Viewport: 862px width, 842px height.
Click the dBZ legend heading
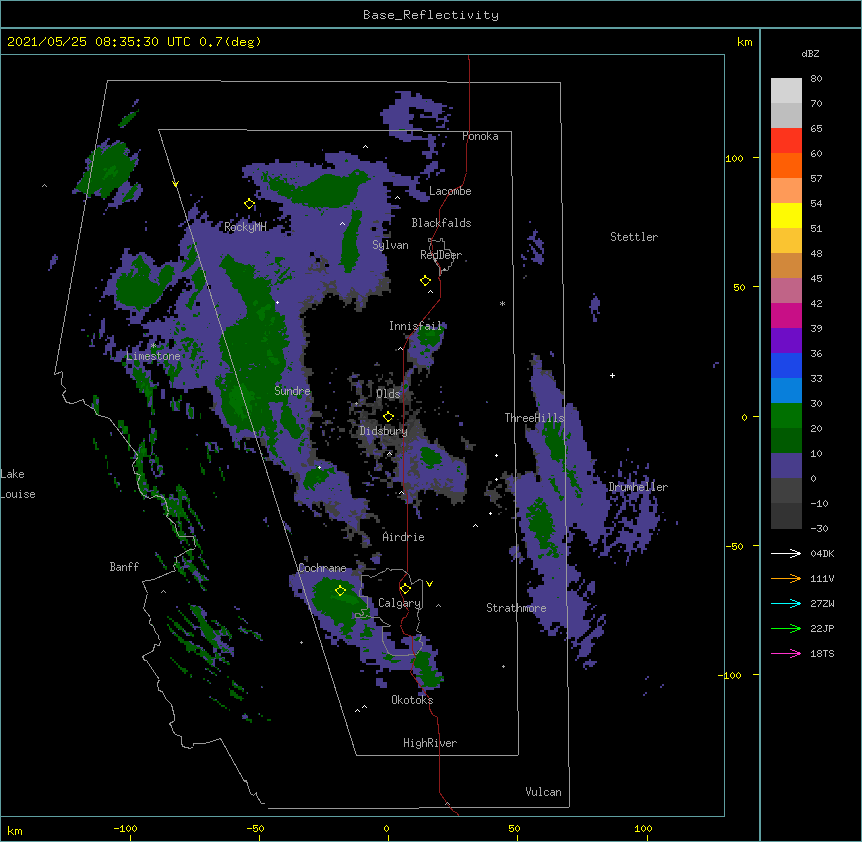click(810, 53)
